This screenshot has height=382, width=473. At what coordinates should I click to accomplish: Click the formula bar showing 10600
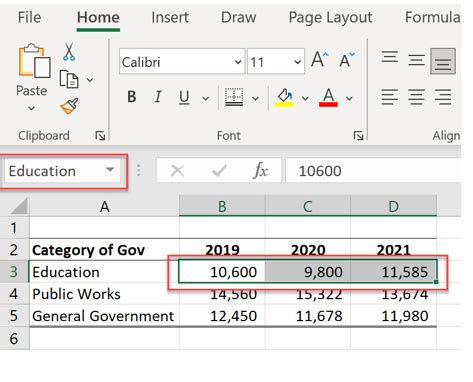(x=373, y=171)
